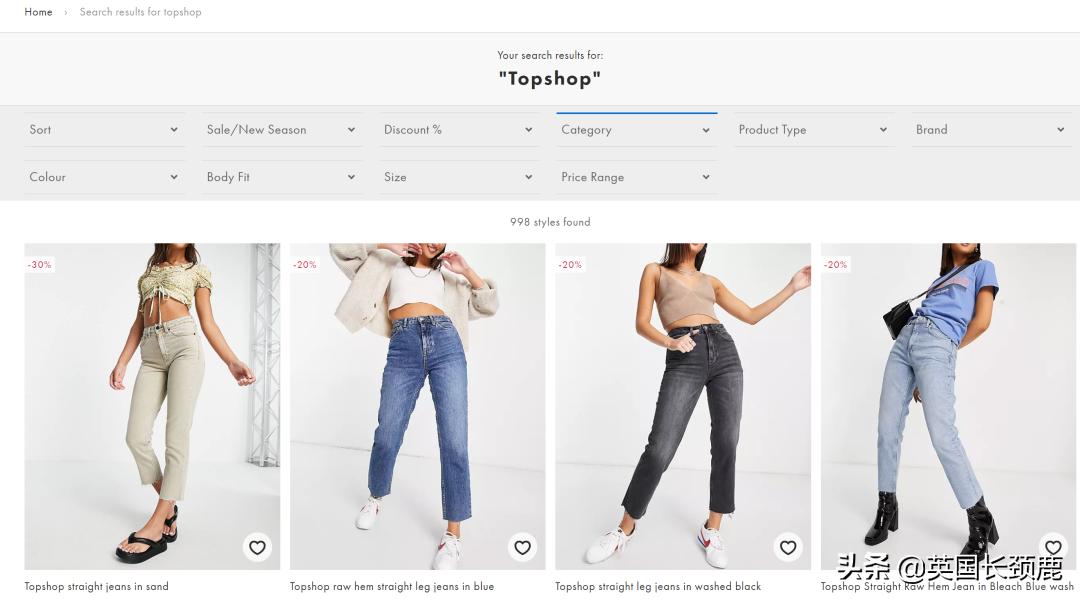The width and height of the screenshot is (1080, 599).
Task: Favorite the washed black straight leg jeans
Action: tap(788, 547)
